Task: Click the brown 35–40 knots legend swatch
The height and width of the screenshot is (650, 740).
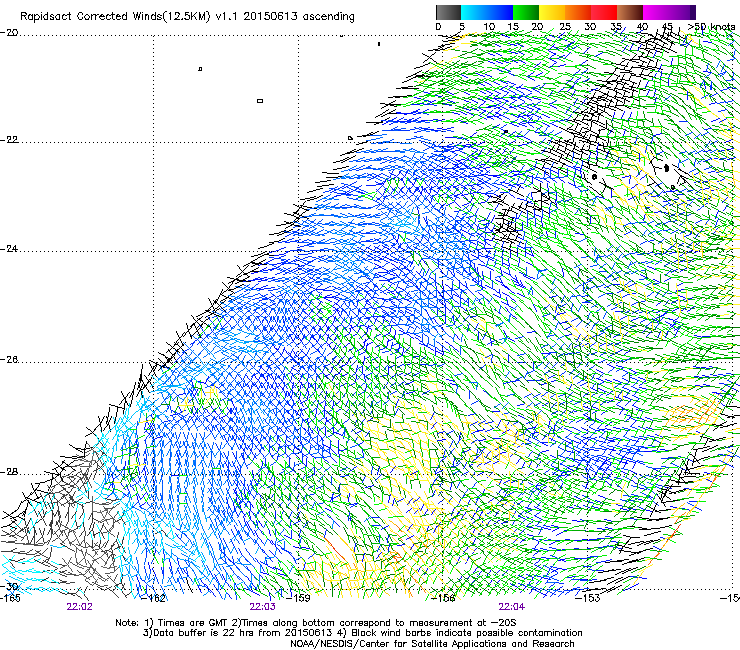Action: (630, 12)
